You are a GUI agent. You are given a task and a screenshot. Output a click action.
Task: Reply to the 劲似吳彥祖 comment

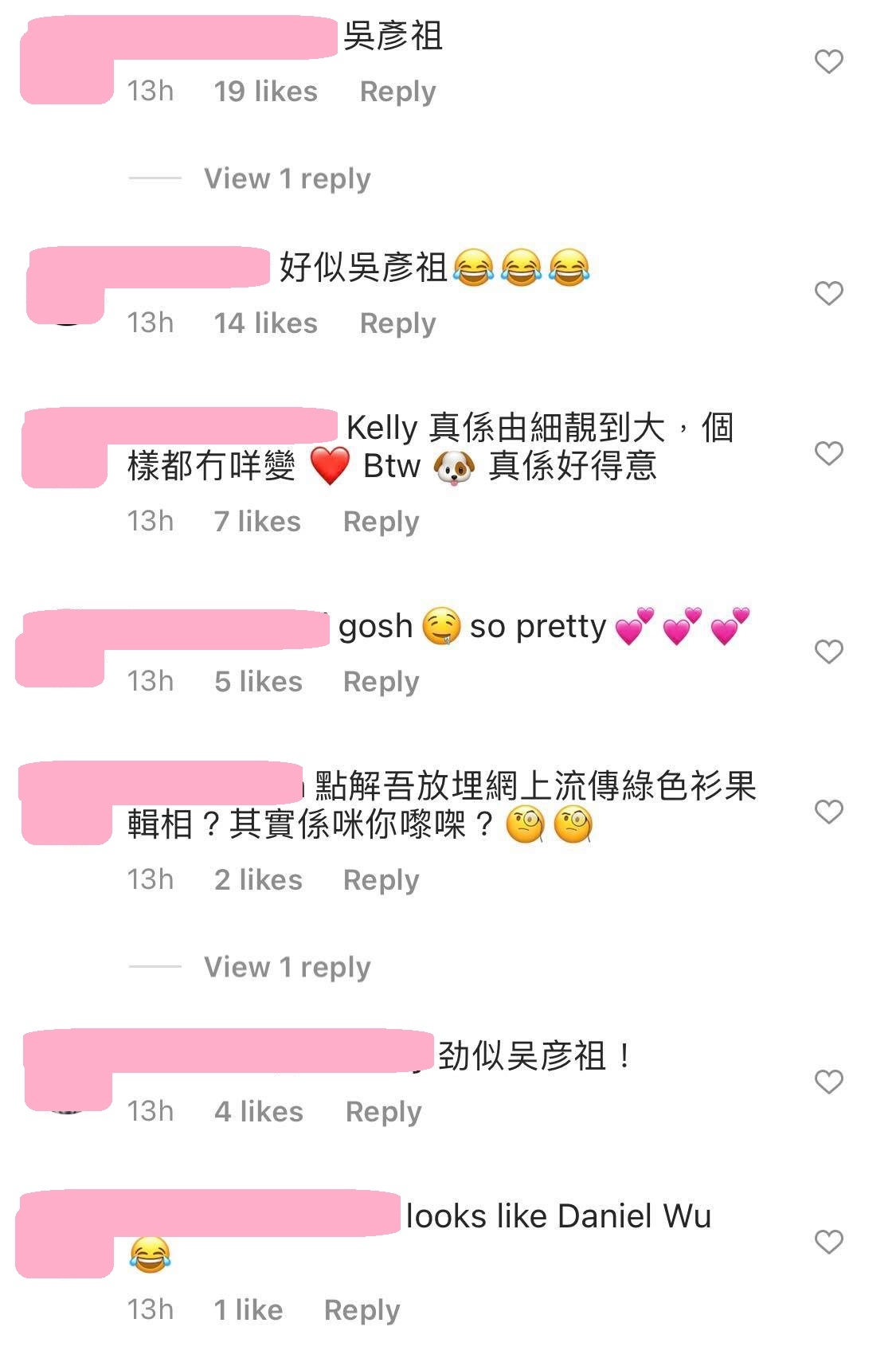[x=383, y=1112]
